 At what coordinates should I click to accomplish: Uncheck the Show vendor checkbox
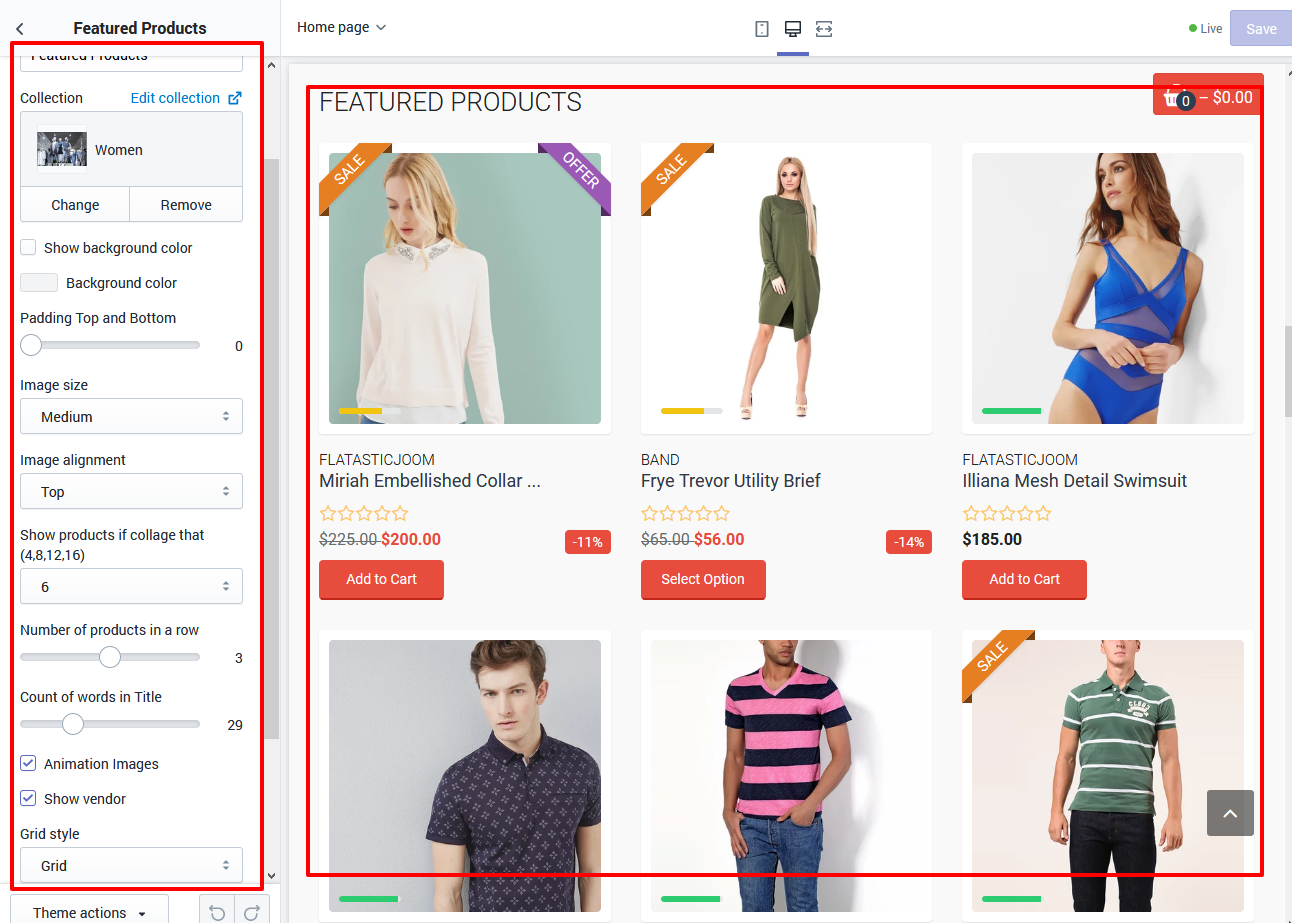29,799
